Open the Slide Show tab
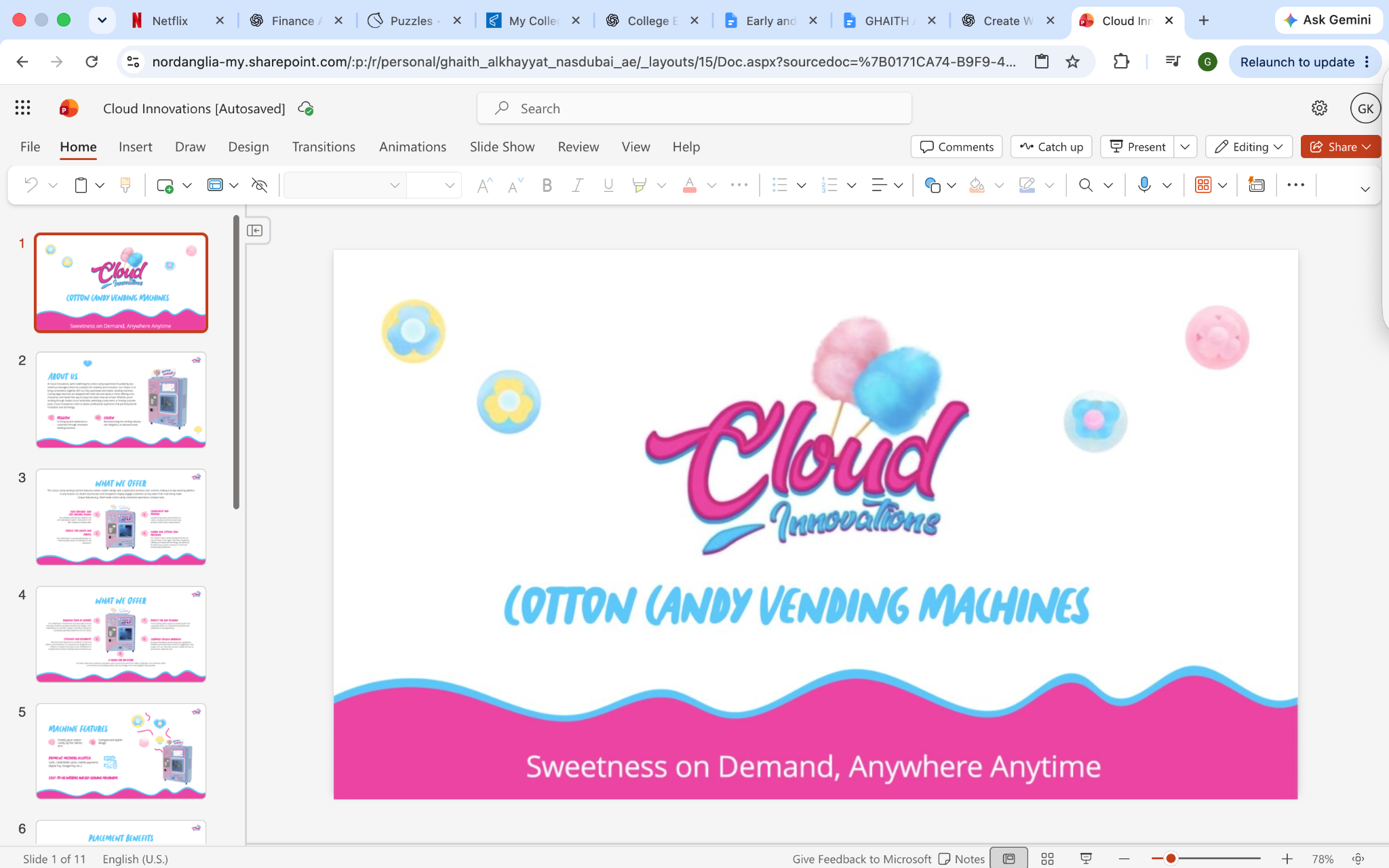The image size is (1389, 868). tap(502, 146)
